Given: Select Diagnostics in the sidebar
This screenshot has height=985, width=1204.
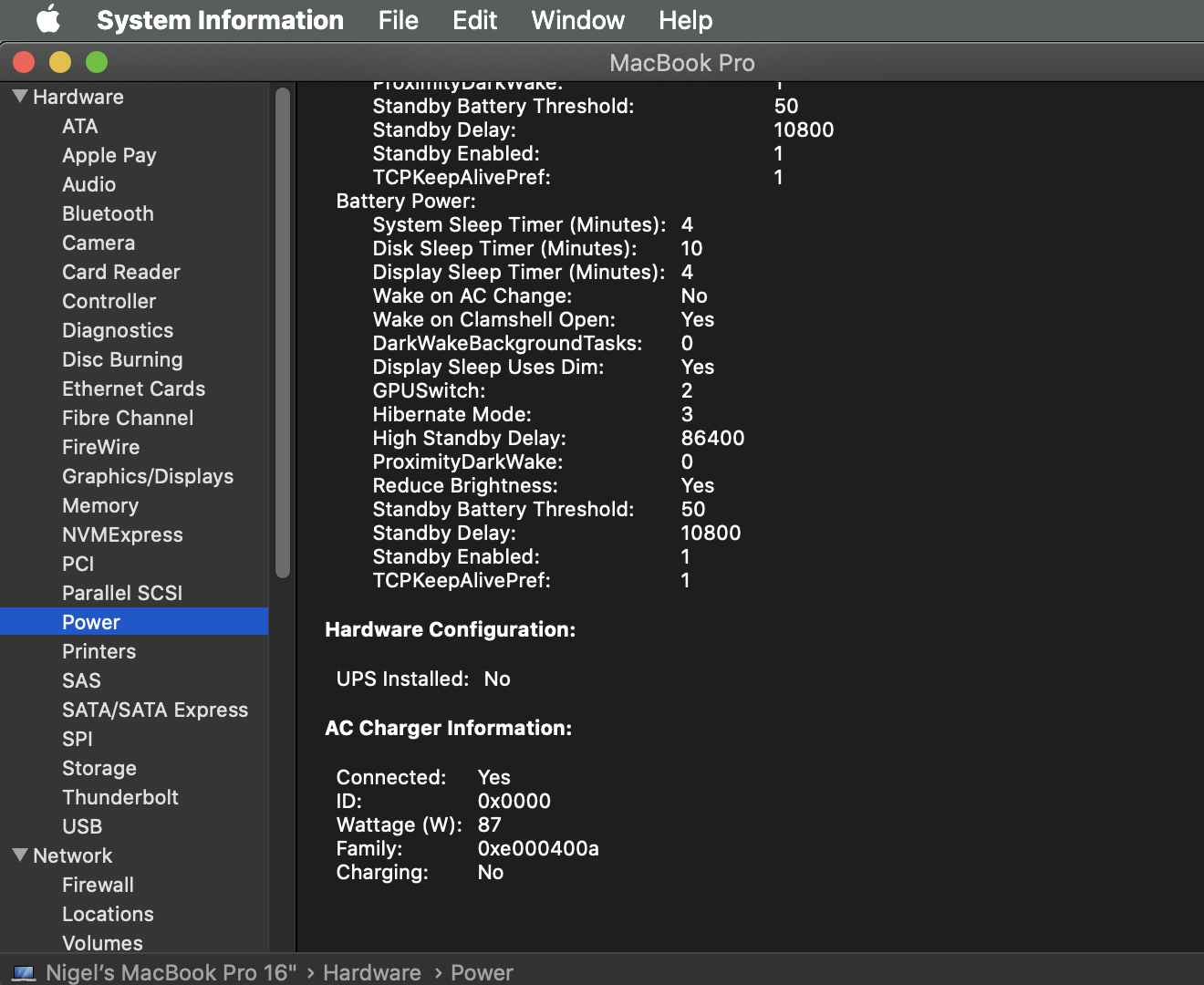Looking at the screenshot, I should (x=118, y=330).
